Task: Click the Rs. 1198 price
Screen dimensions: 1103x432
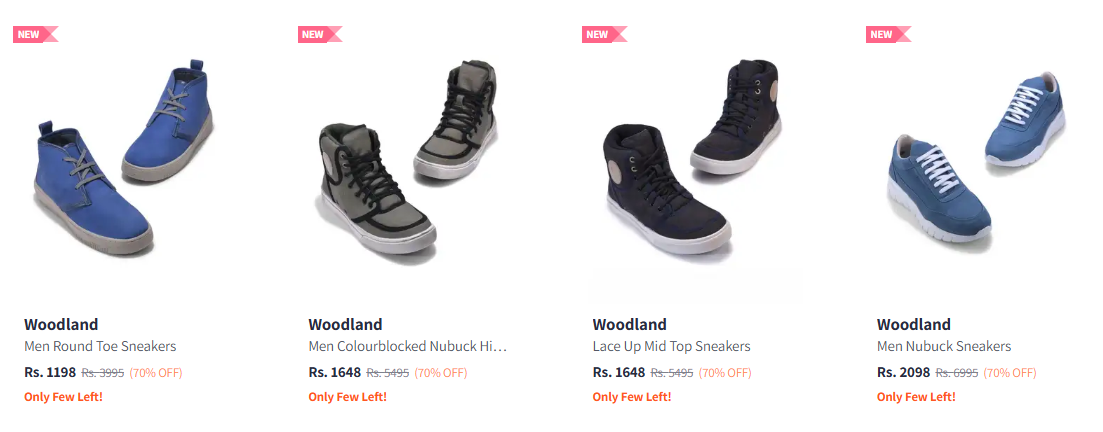Action: point(50,372)
